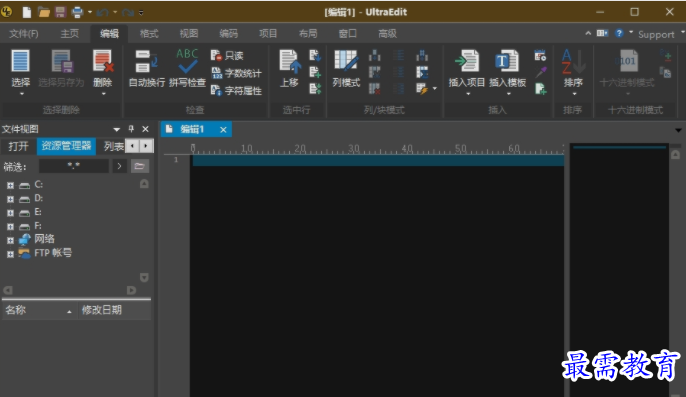Click the lightning column tool icon
Screen dimensions: 686x397
(x=422, y=89)
